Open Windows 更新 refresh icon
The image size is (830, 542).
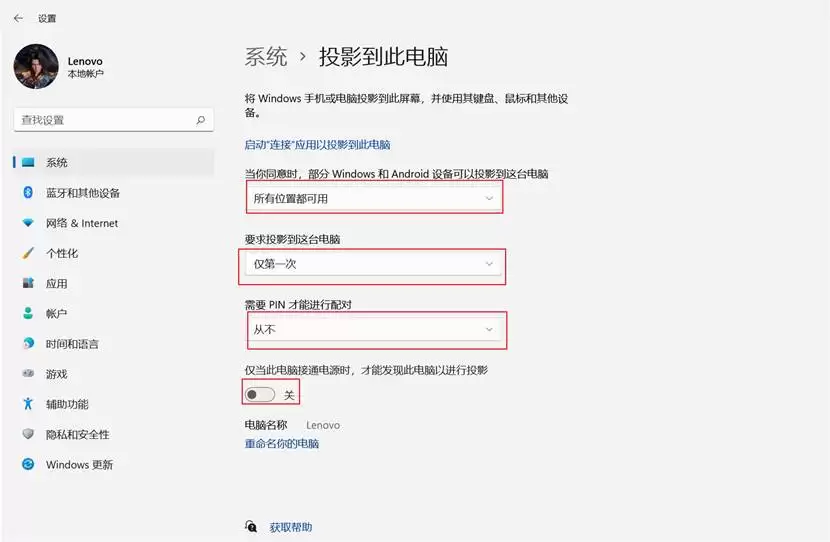tap(28, 464)
